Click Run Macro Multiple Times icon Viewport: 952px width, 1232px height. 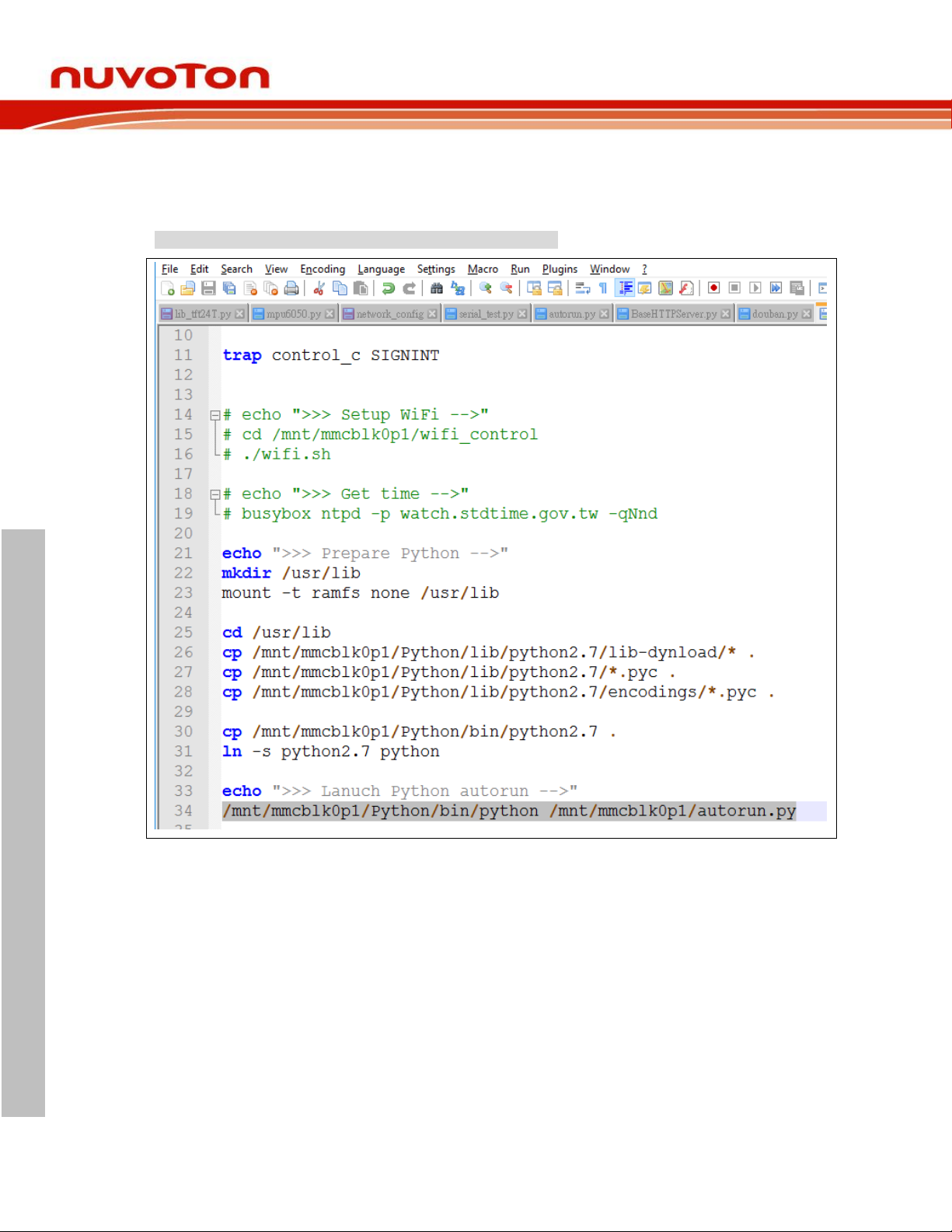[x=776, y=288]
